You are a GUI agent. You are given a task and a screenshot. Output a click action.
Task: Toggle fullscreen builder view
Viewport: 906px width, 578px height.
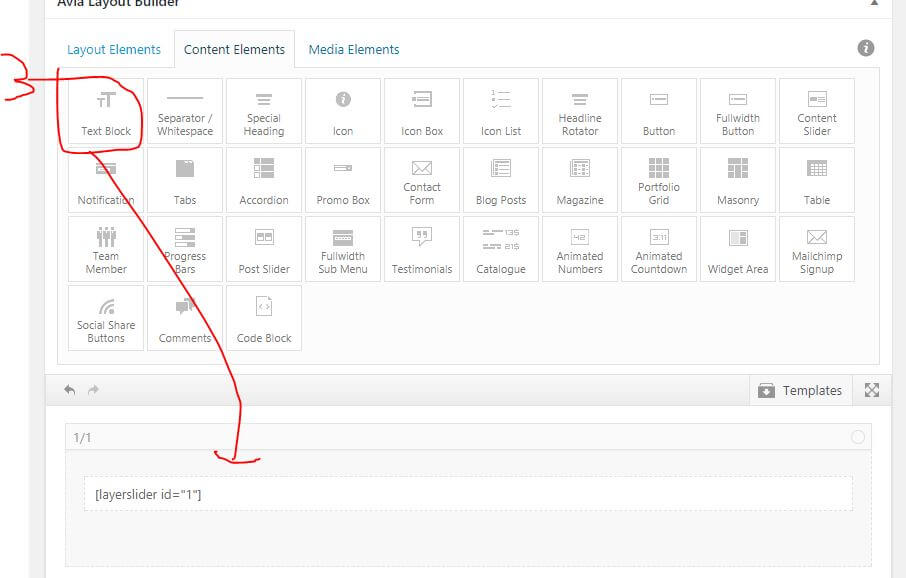(872, 390)
